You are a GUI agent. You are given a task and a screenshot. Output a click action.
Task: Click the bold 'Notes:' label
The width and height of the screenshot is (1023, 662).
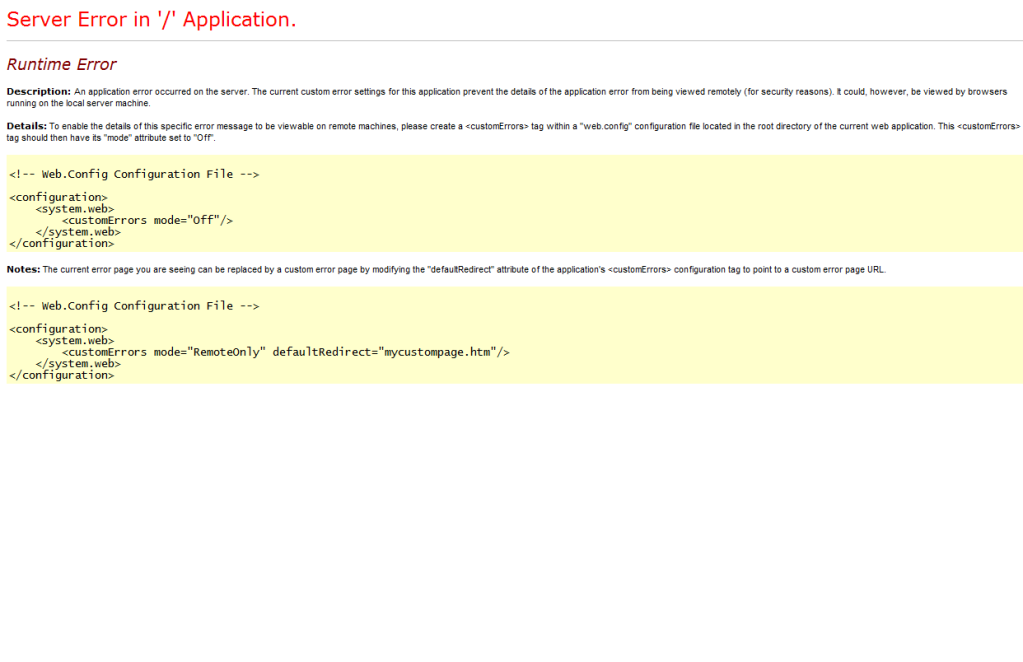tap(23, 269)
